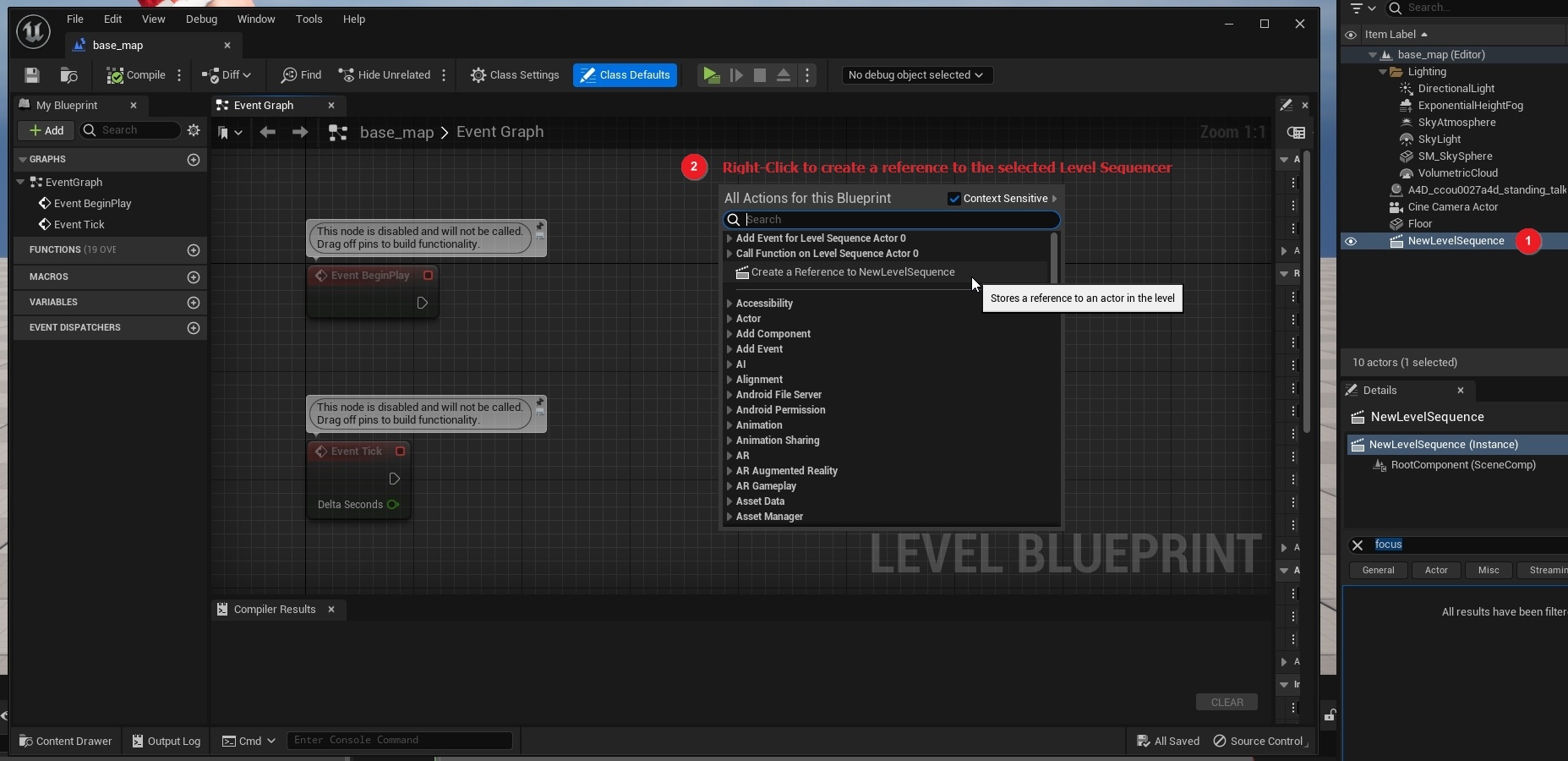
Task: Click the Unreal Engine logo icon
Action: tap(33, 31)
